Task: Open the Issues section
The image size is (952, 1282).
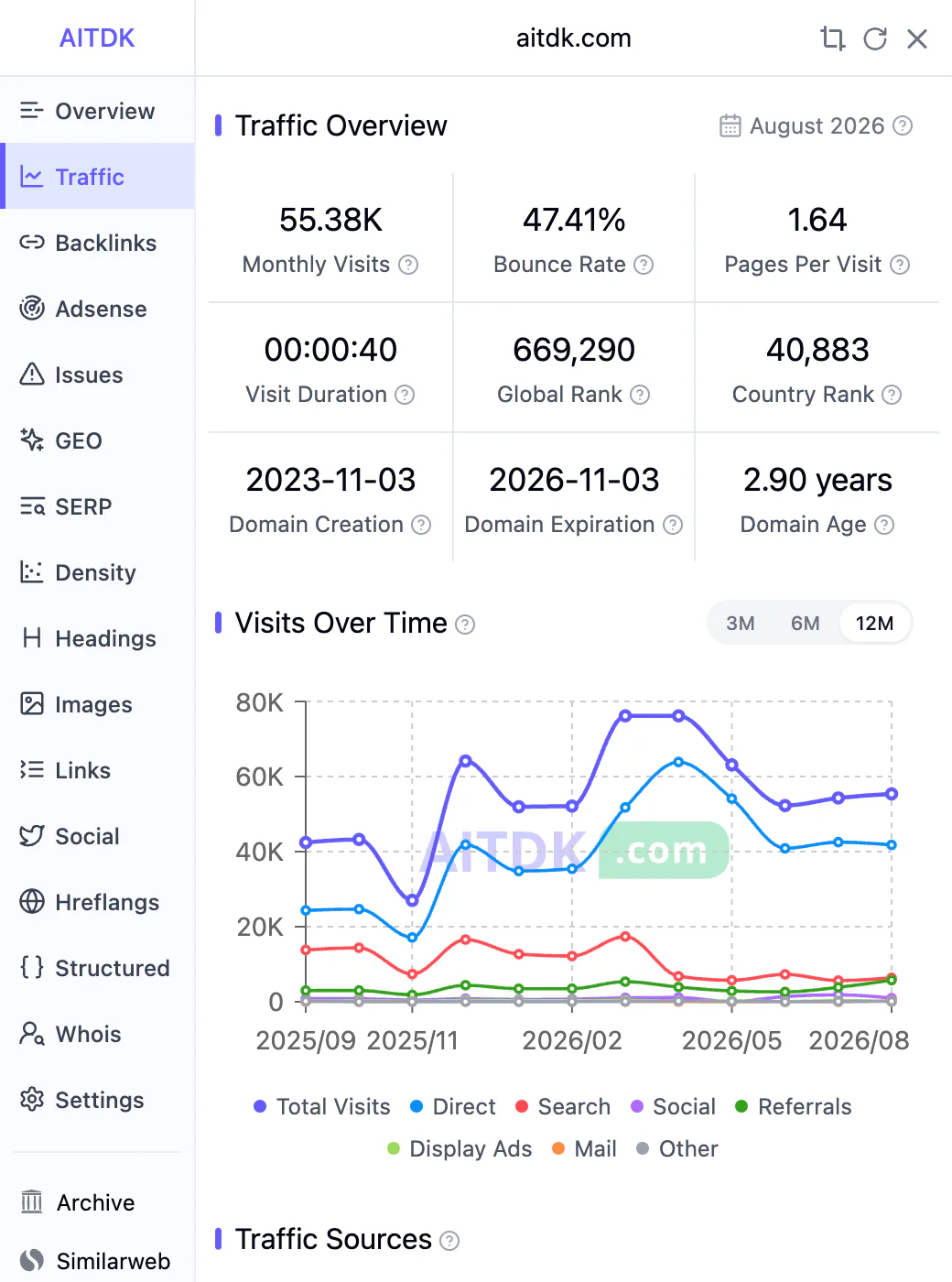Action: coord(97,375)
